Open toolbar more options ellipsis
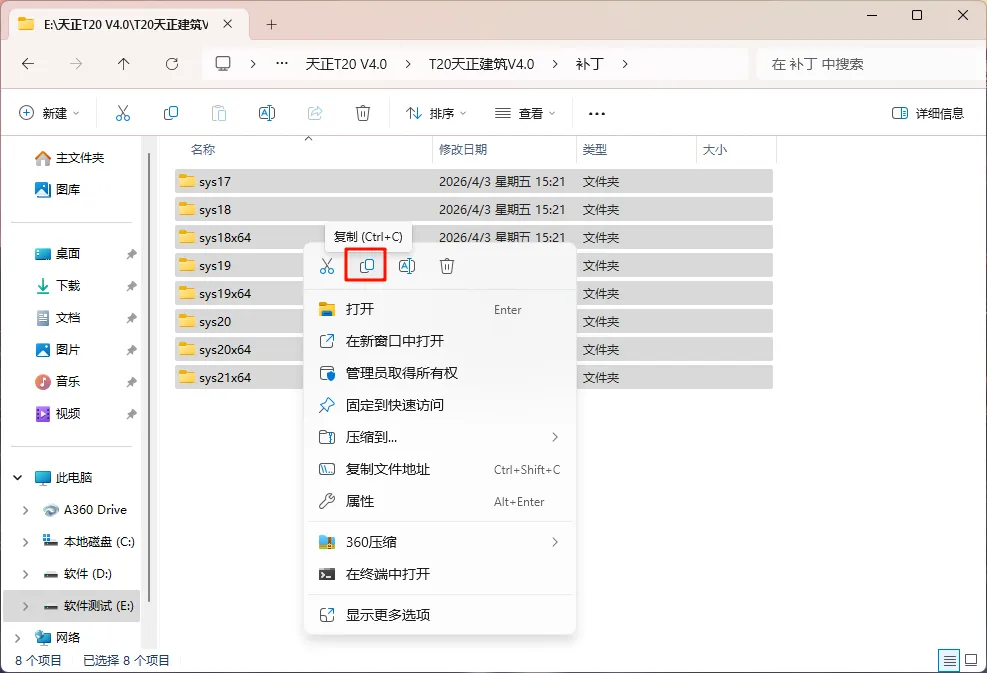The height and width of the screenshot is (673, 987). point(596,114)
